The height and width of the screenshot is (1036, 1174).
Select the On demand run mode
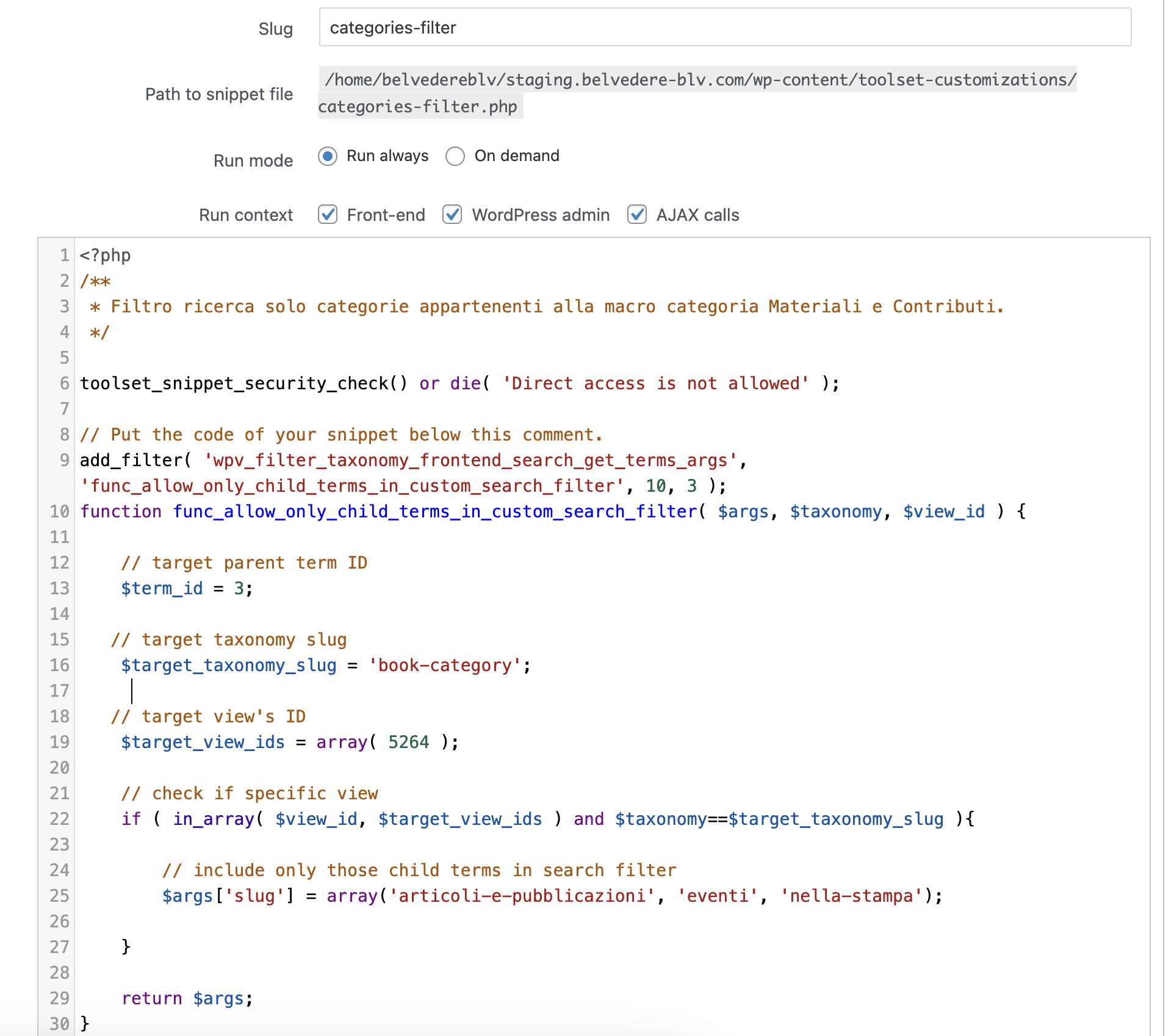point(455,156)
